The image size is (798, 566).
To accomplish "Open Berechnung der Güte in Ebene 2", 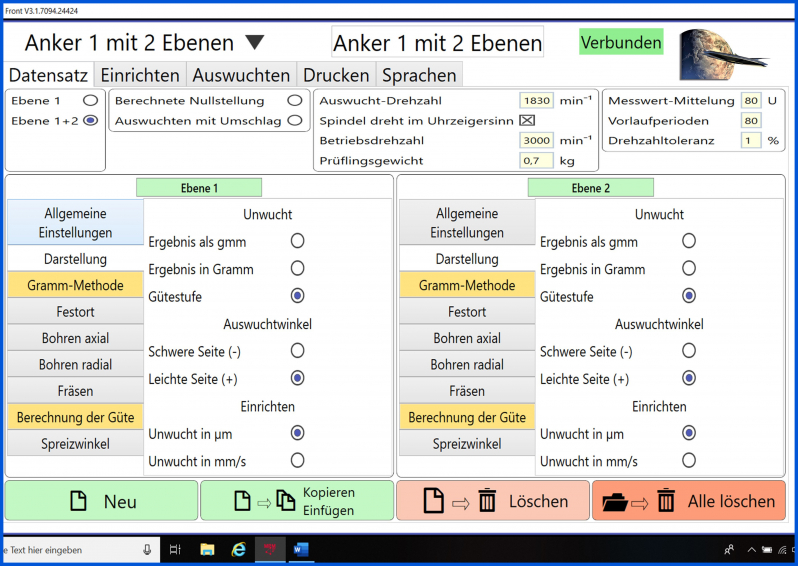I will click(467, 417).
